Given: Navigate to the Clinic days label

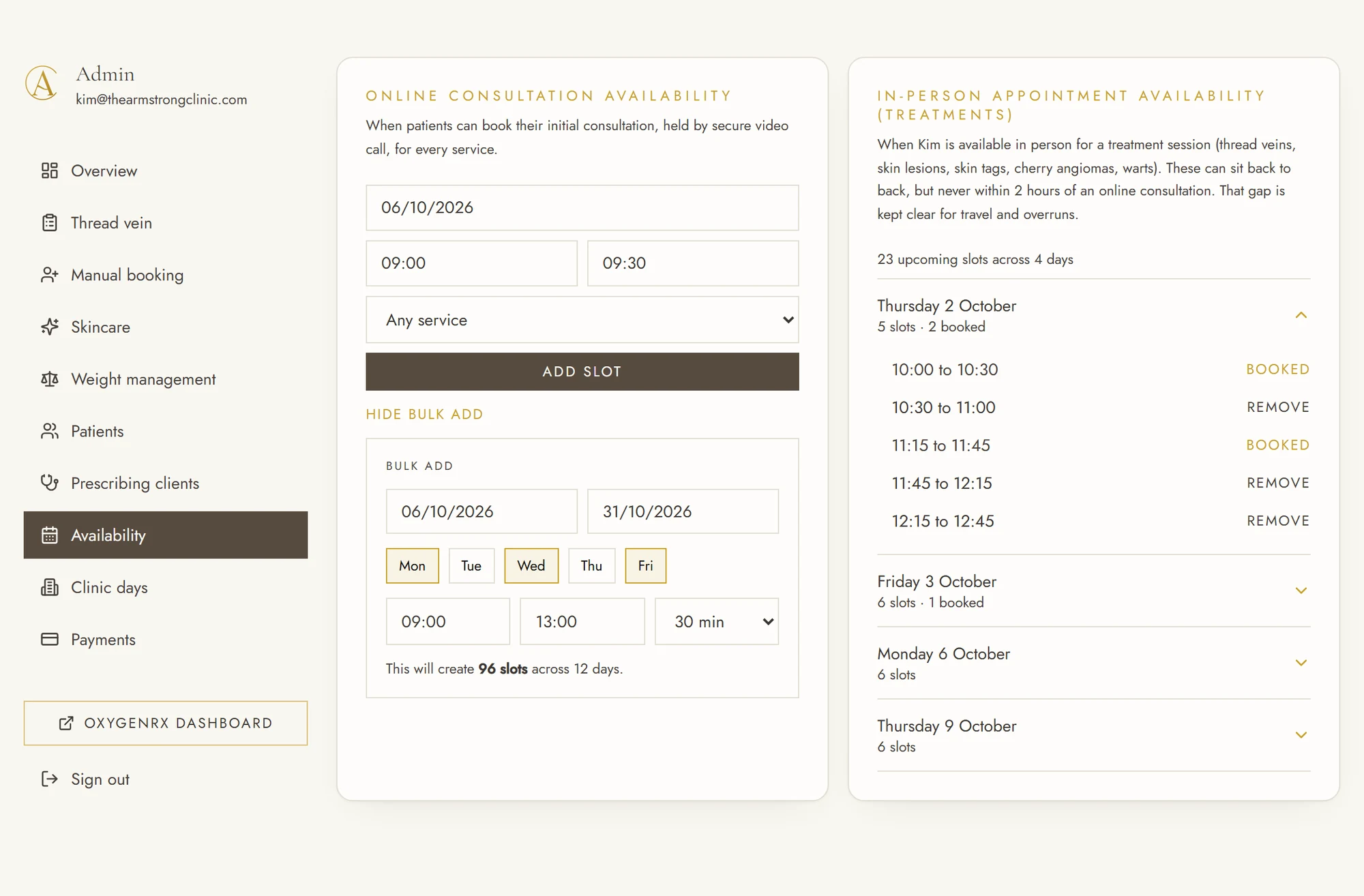Looking at the screenshot, I should [109, 588].
